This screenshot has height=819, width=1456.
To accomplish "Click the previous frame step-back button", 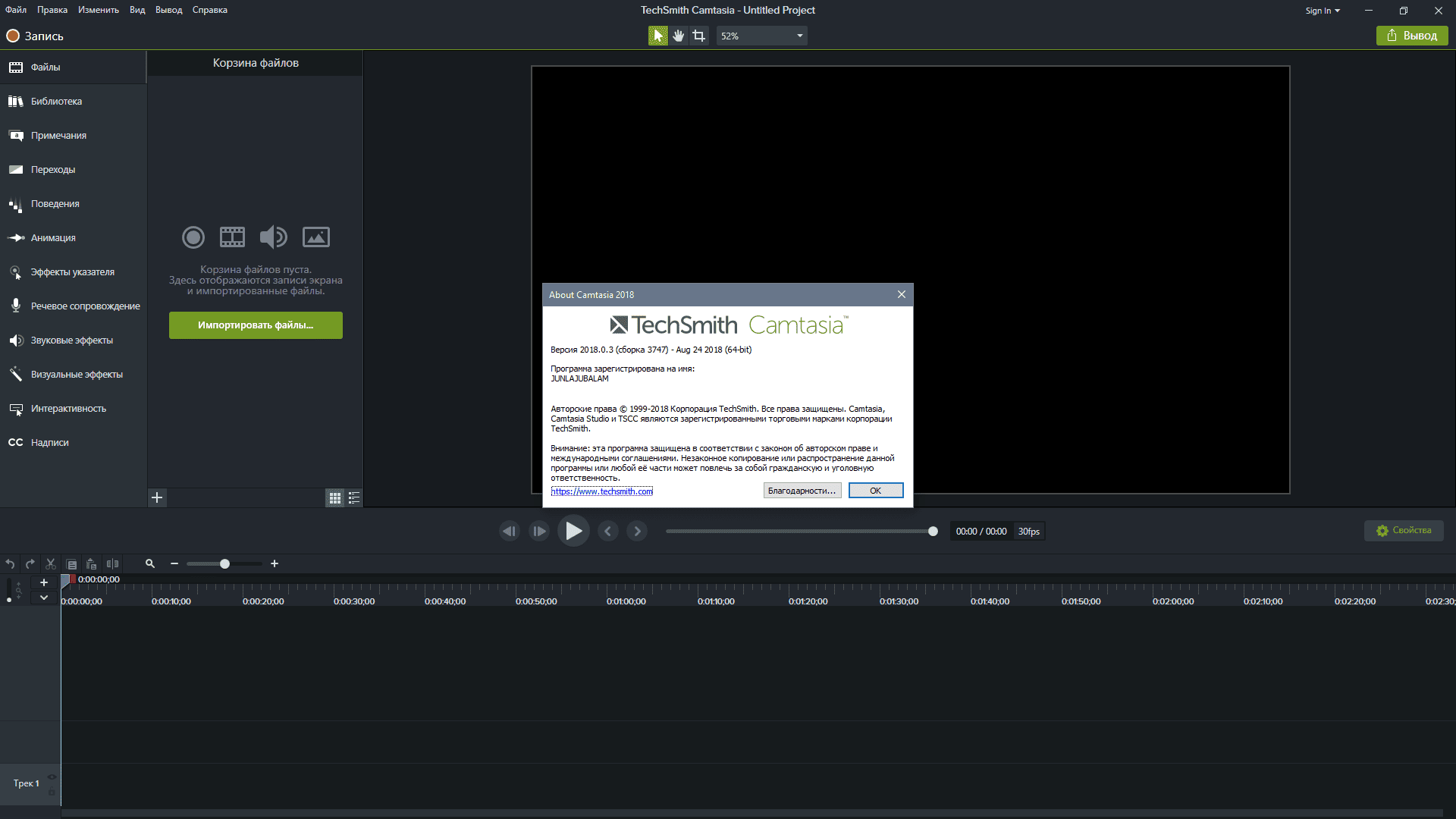I will tap(510, 532).
